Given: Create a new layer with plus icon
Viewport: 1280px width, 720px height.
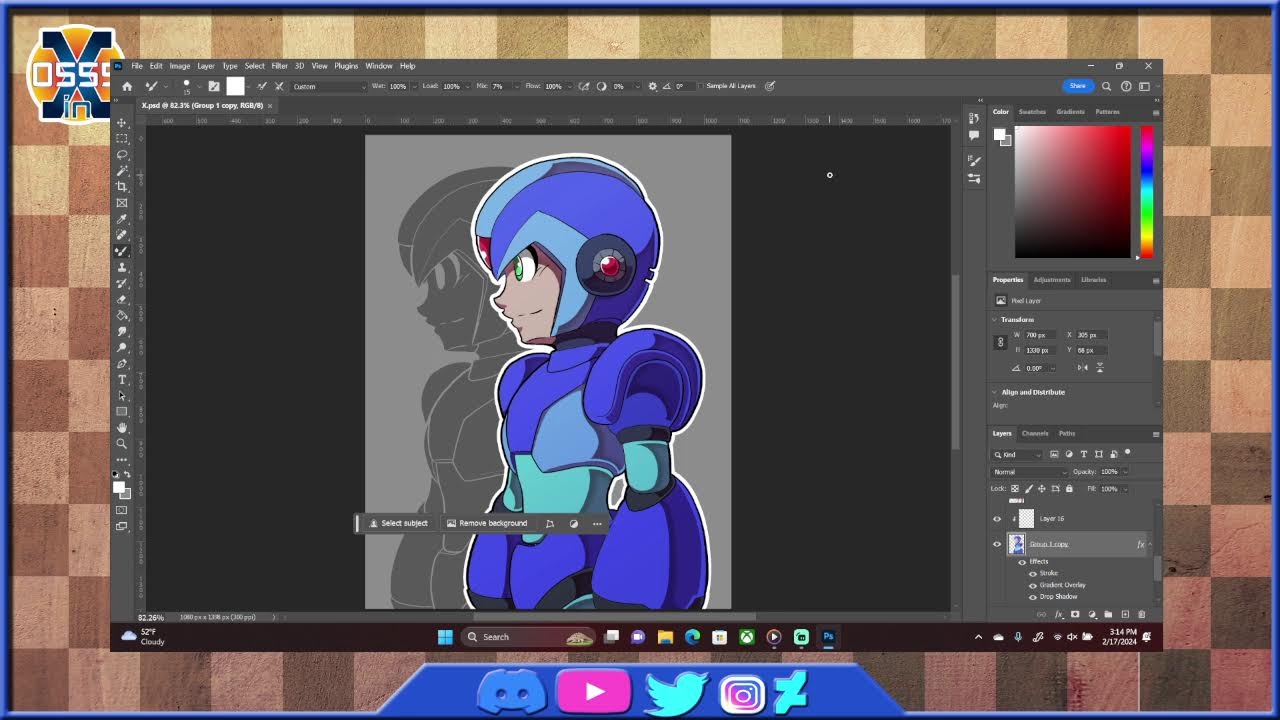Looking at the screenshot, I should pyautogui.click(x=1125, y=614).
